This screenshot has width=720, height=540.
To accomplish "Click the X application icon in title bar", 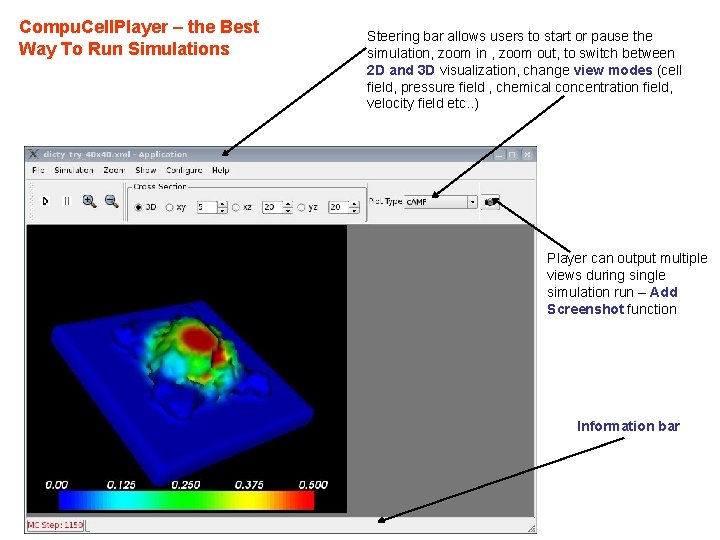I will coord(33,154).
